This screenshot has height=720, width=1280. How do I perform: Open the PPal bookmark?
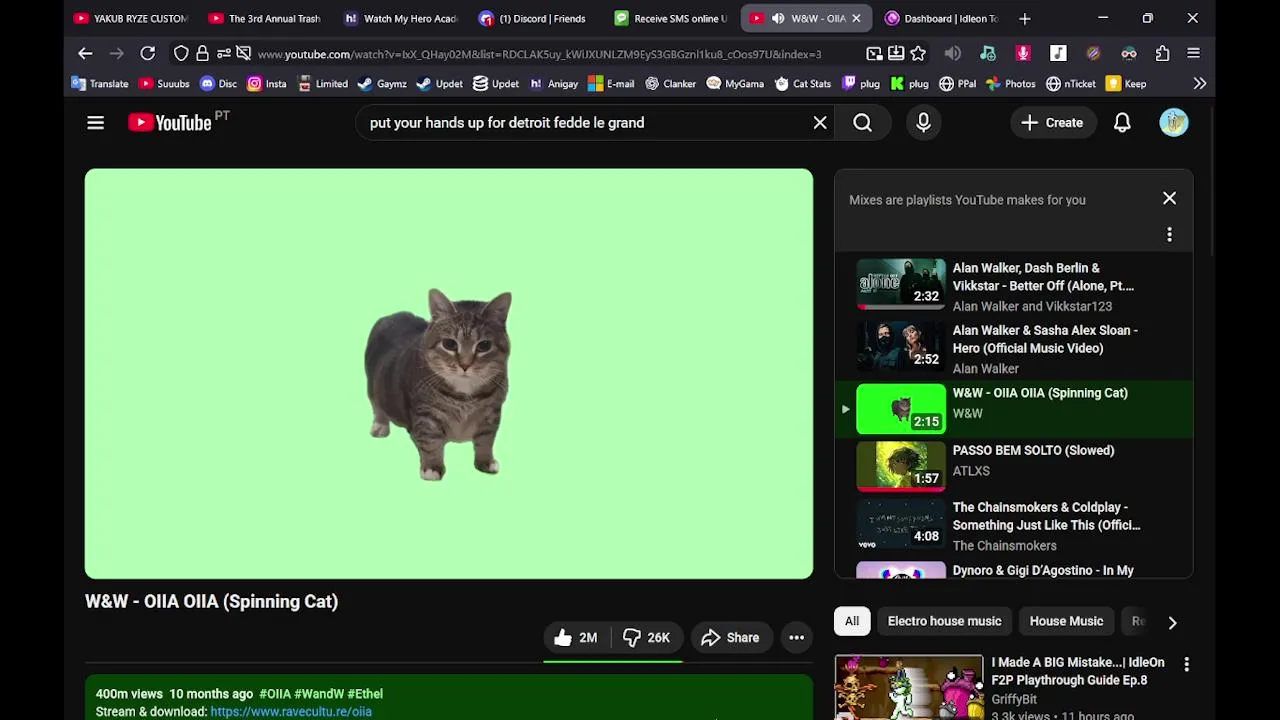pos(956,84)
